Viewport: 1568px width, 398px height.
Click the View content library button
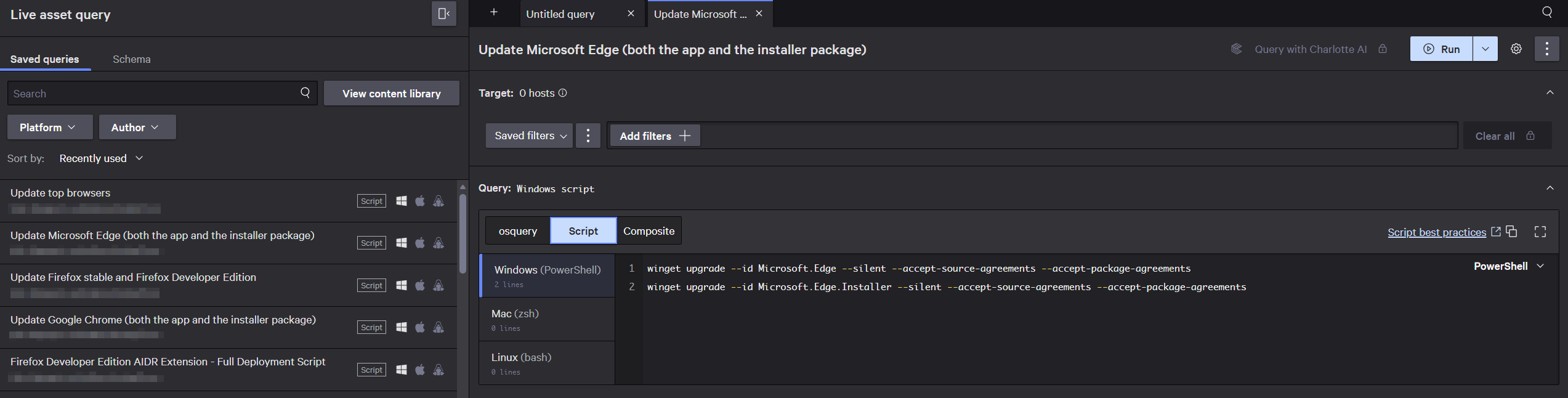[392, 93]
